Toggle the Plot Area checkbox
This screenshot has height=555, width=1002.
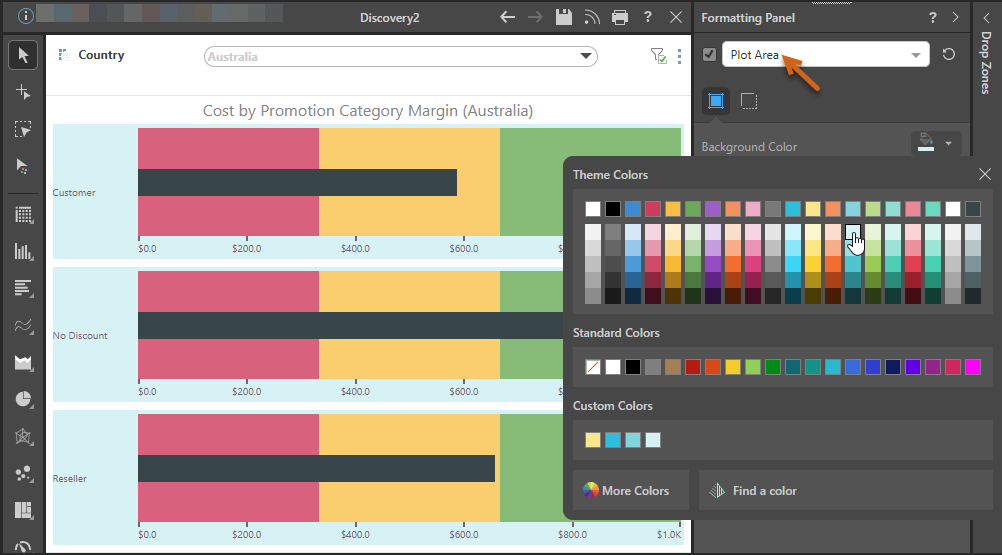[709, 55]
